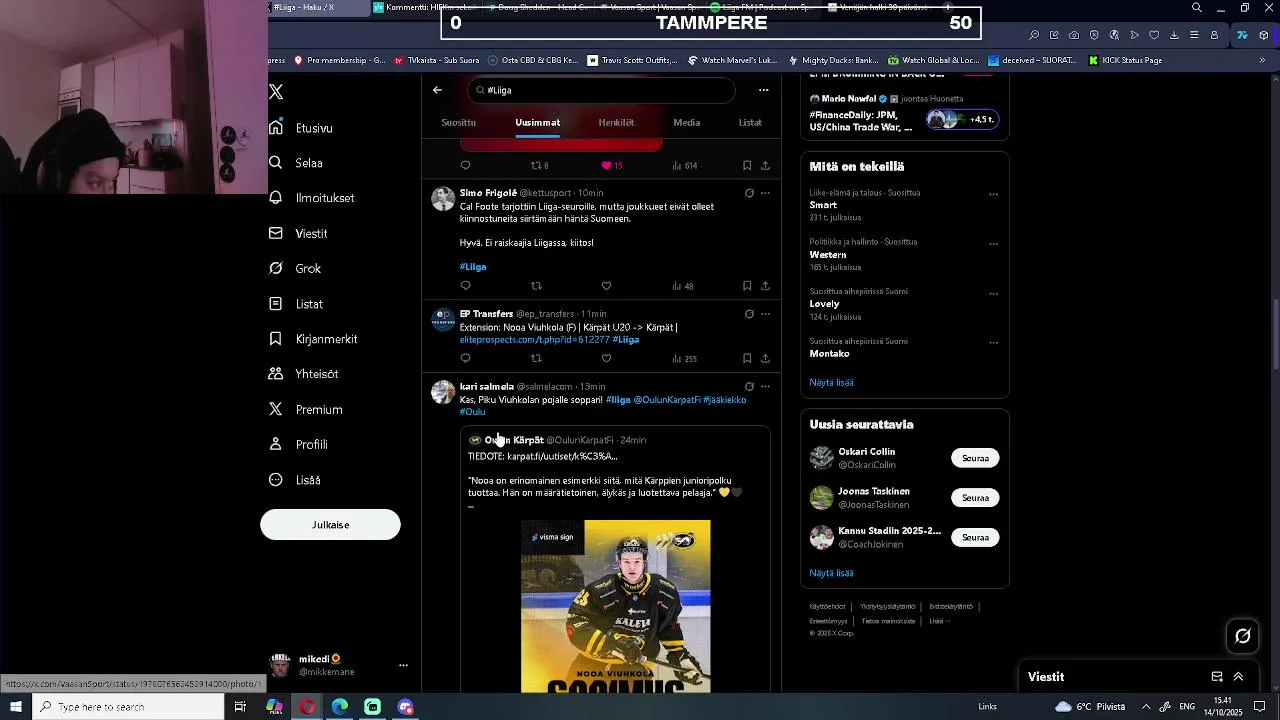Show more trends via Näytä lisää
The height and width of the screenshot is (720, 1280).
(x=831, y=382)
